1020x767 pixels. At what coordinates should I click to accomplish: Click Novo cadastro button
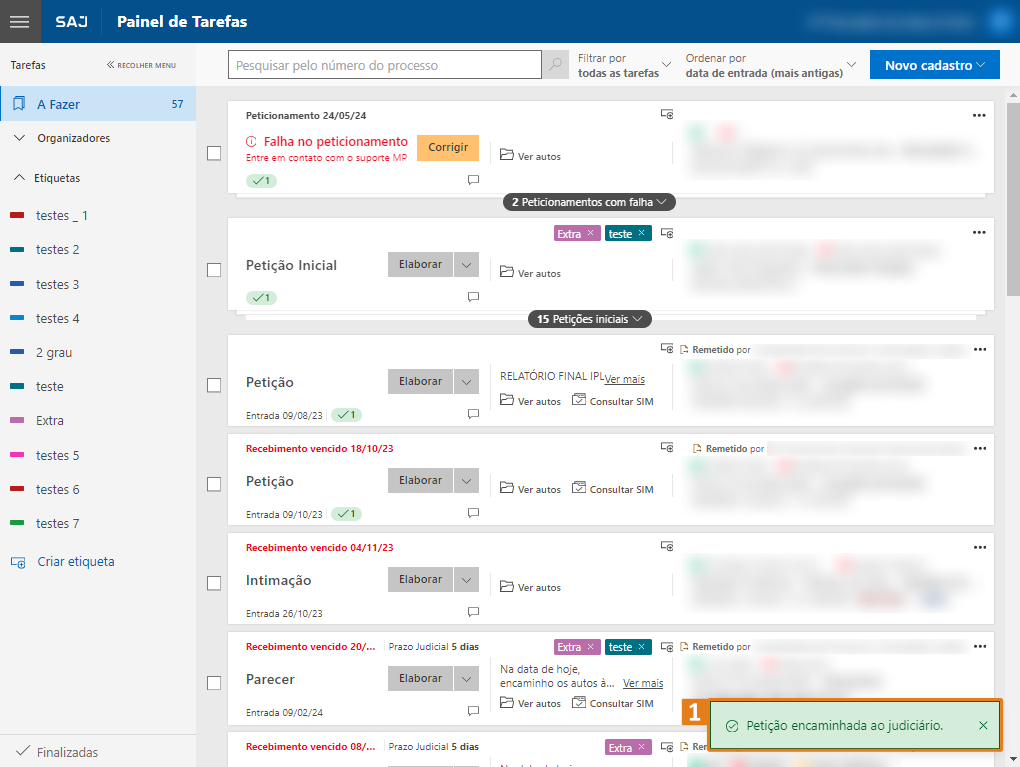[x=934, y=65]
